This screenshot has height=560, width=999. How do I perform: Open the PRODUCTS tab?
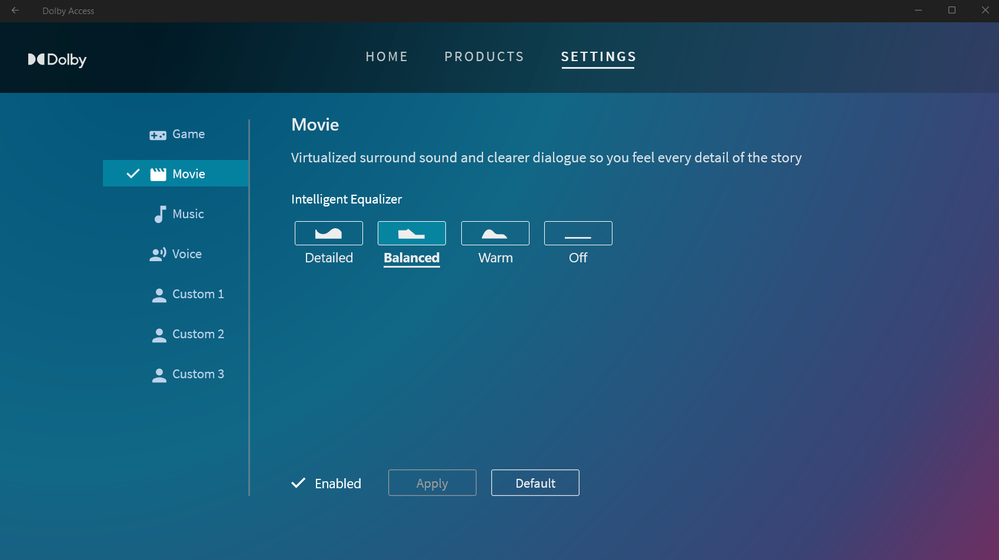(x=484, y=57)
